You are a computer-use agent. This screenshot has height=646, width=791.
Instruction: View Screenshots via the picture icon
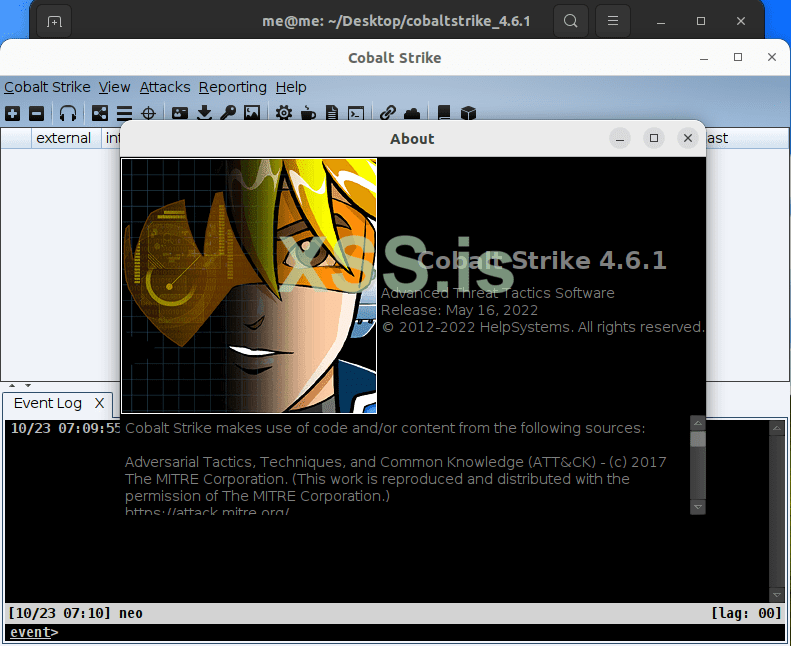pos(252,113)
